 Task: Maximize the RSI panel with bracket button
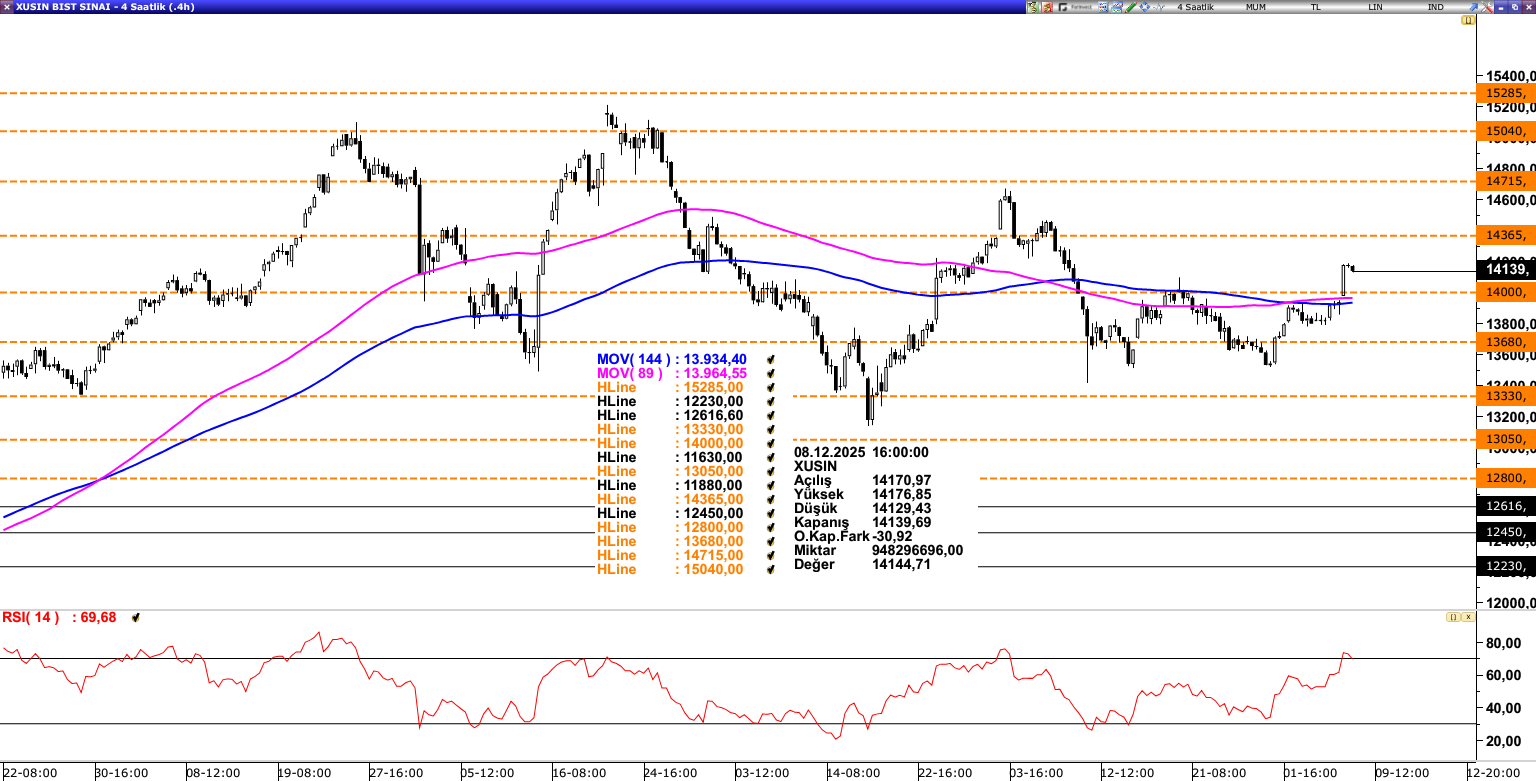click(x=1453, y=617)
